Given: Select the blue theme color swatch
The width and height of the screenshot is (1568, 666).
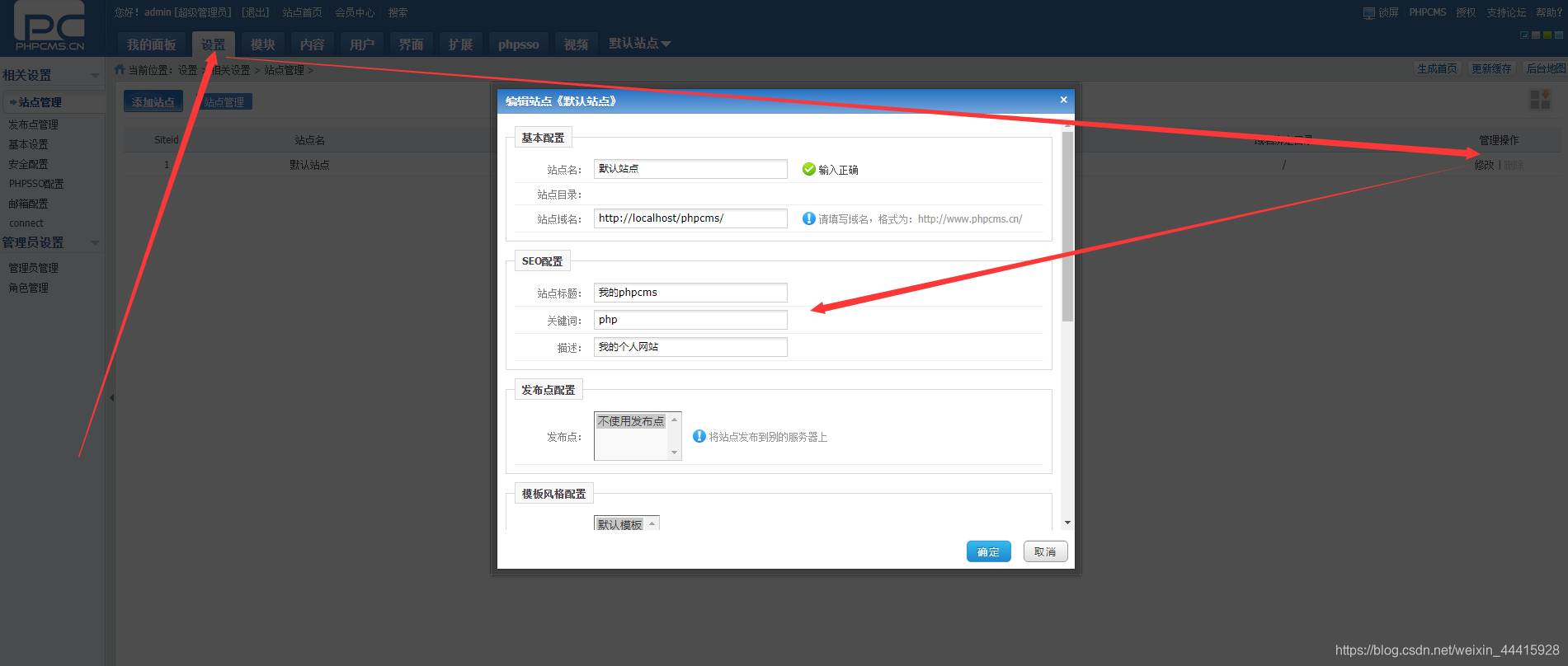Looking at the screenshot, I should (1559, 35).
